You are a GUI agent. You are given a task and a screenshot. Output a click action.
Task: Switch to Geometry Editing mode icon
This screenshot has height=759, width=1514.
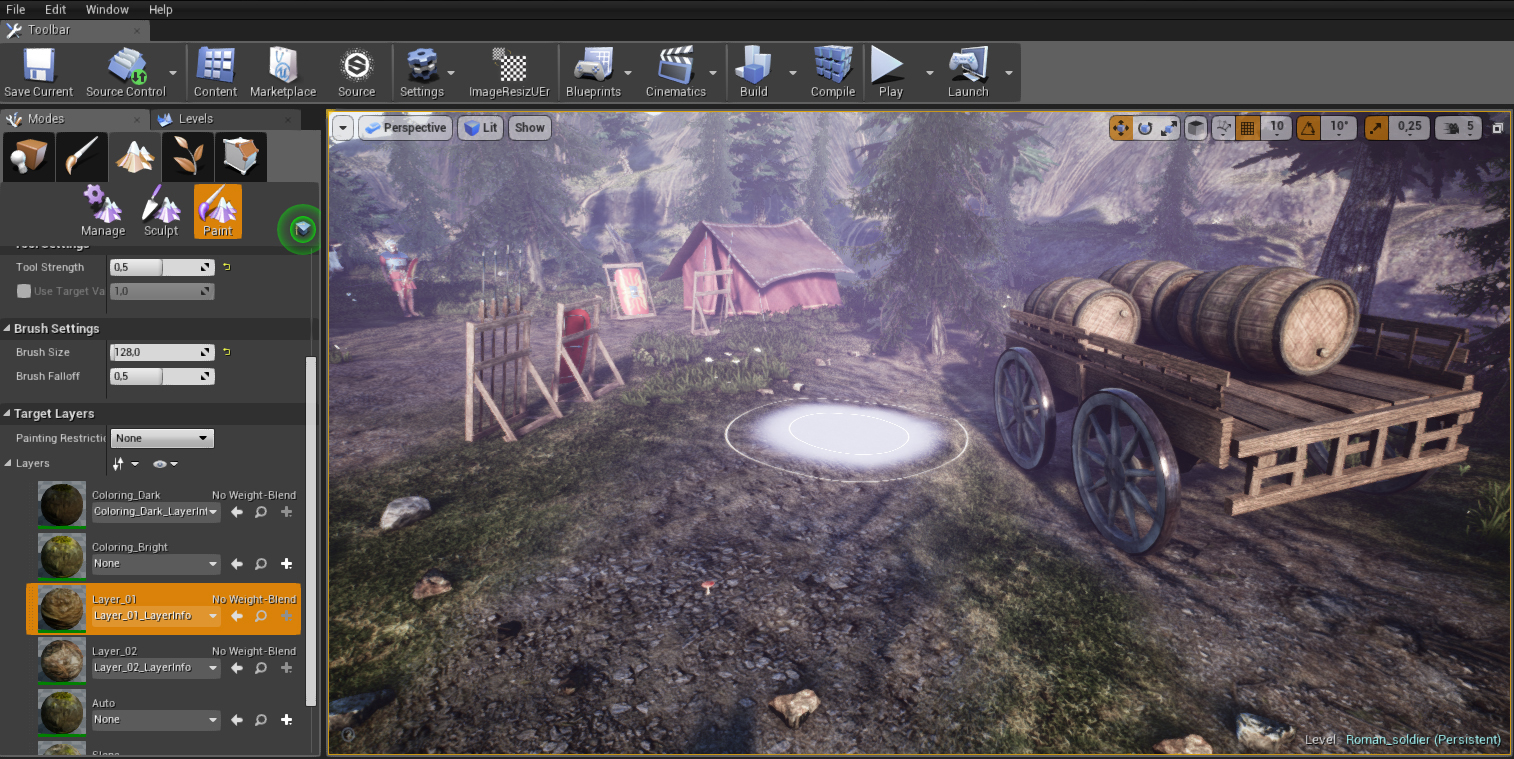(x=241, y=156)
